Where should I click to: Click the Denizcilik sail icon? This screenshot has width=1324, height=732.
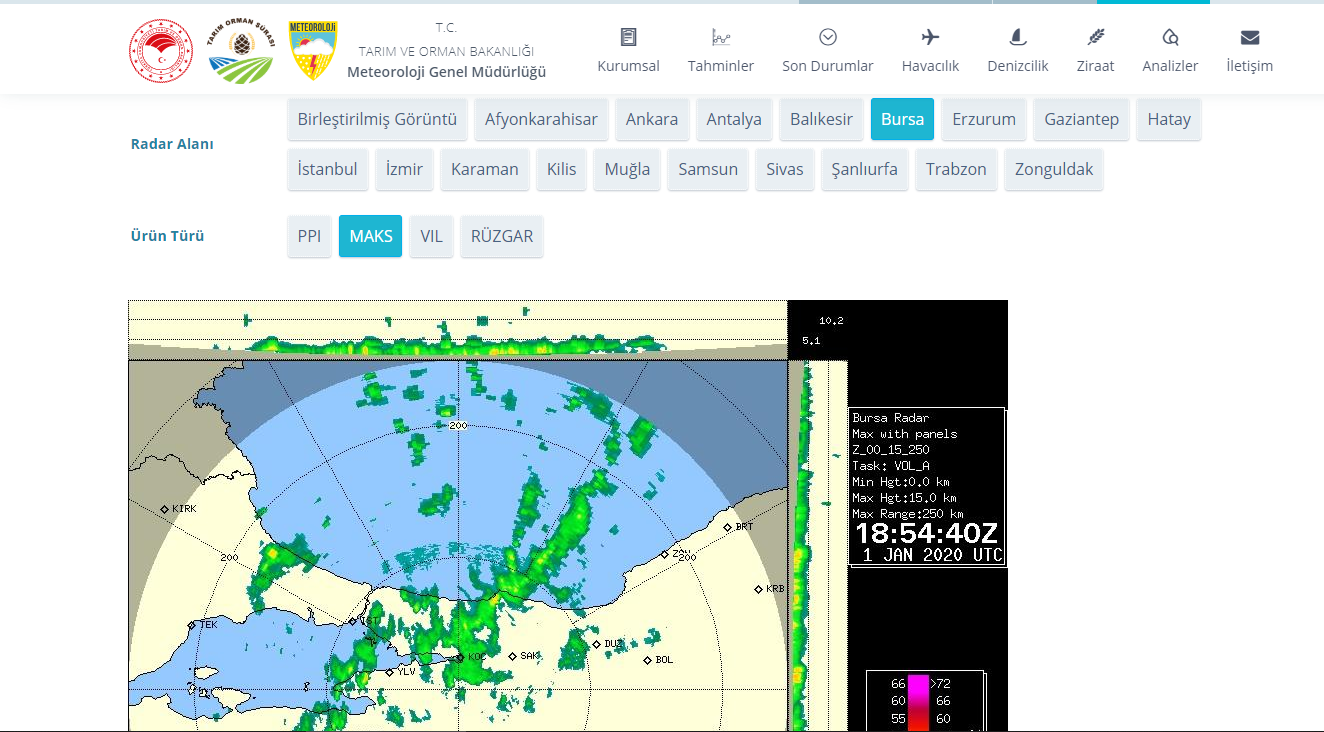(x=1018, y=37)
